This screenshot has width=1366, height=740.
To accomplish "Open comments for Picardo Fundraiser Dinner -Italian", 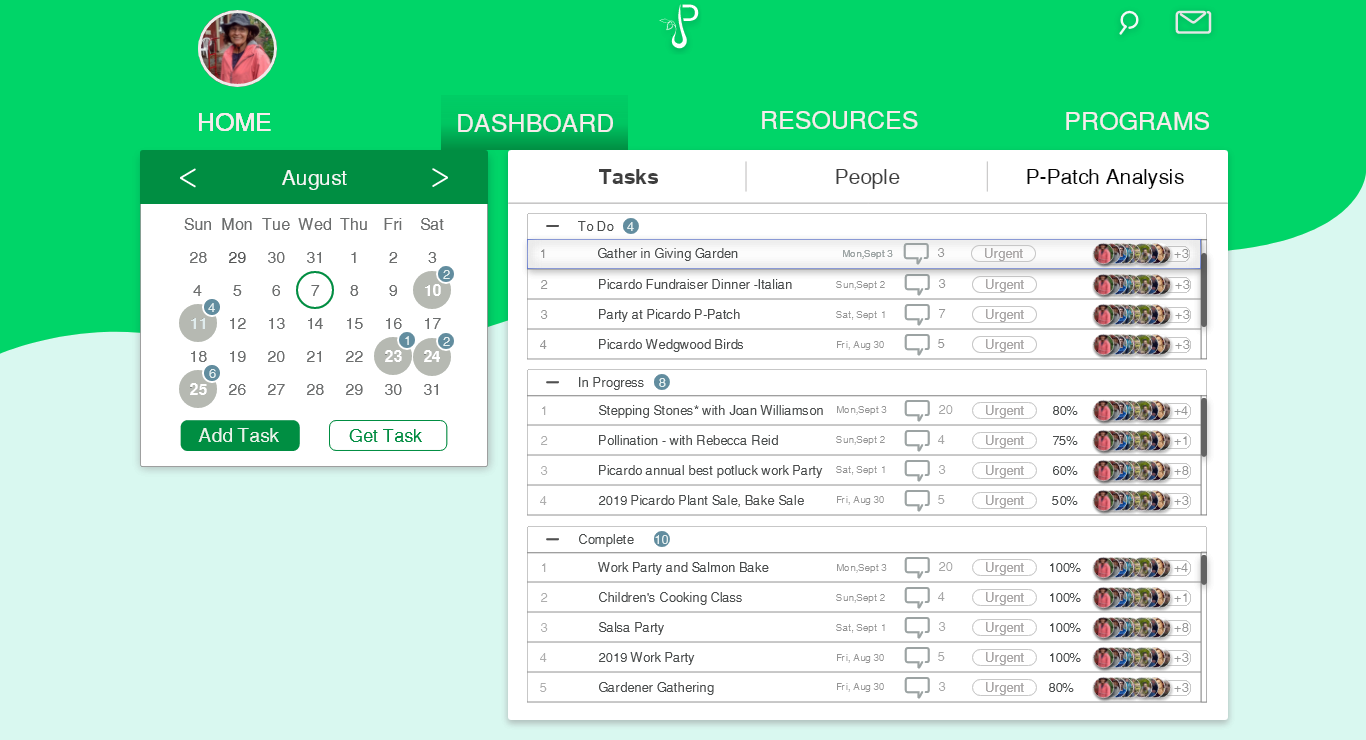I will [x=917, y=285].
